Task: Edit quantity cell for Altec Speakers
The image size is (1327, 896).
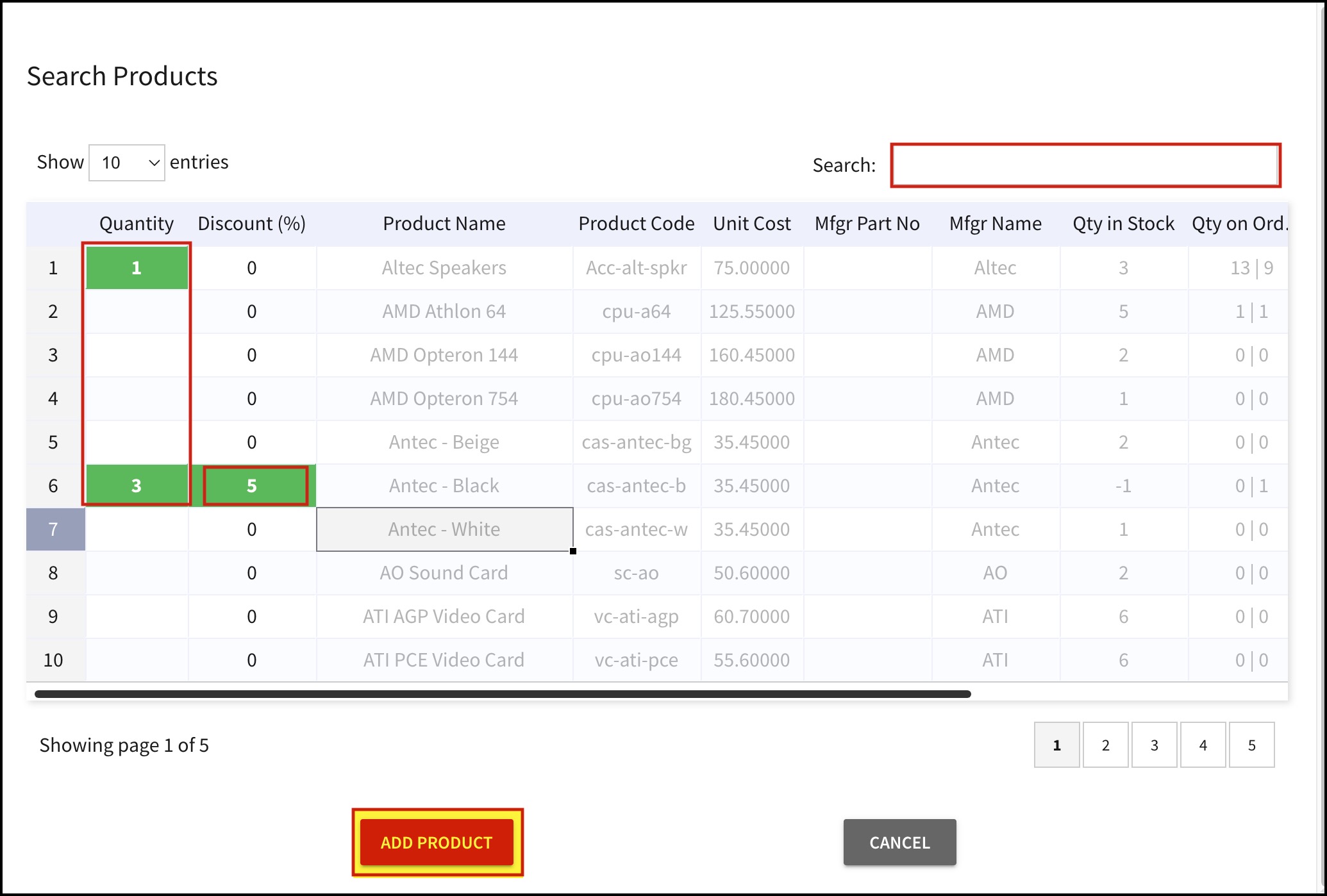Action: pyautogui.click(x=137, y=268)
